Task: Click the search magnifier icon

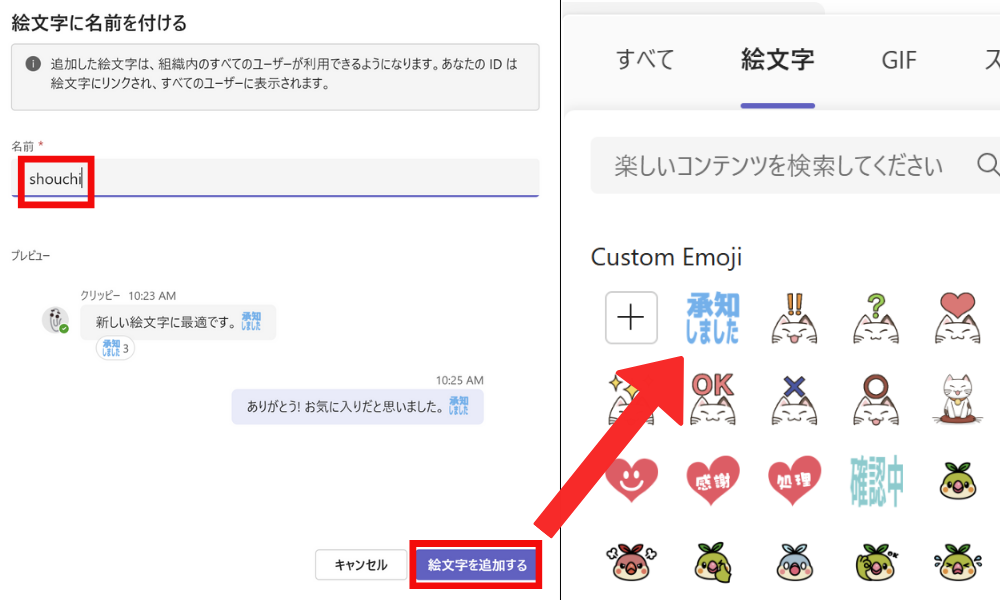Action: tap(987, 164)
